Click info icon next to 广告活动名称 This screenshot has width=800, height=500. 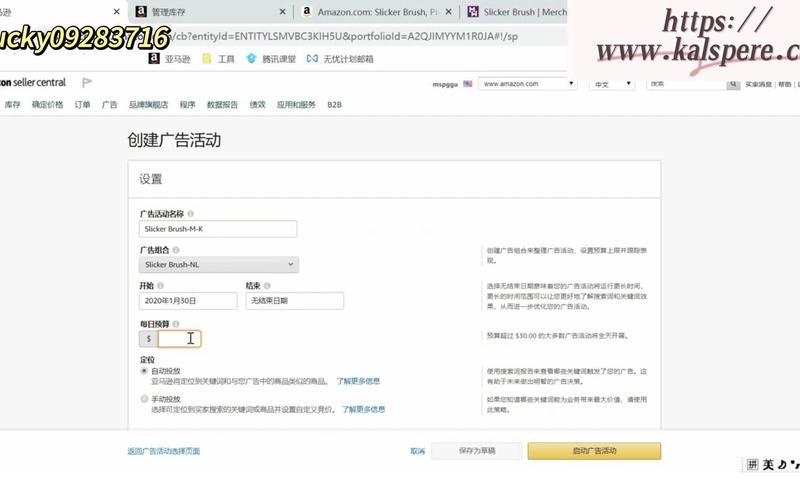190,214
